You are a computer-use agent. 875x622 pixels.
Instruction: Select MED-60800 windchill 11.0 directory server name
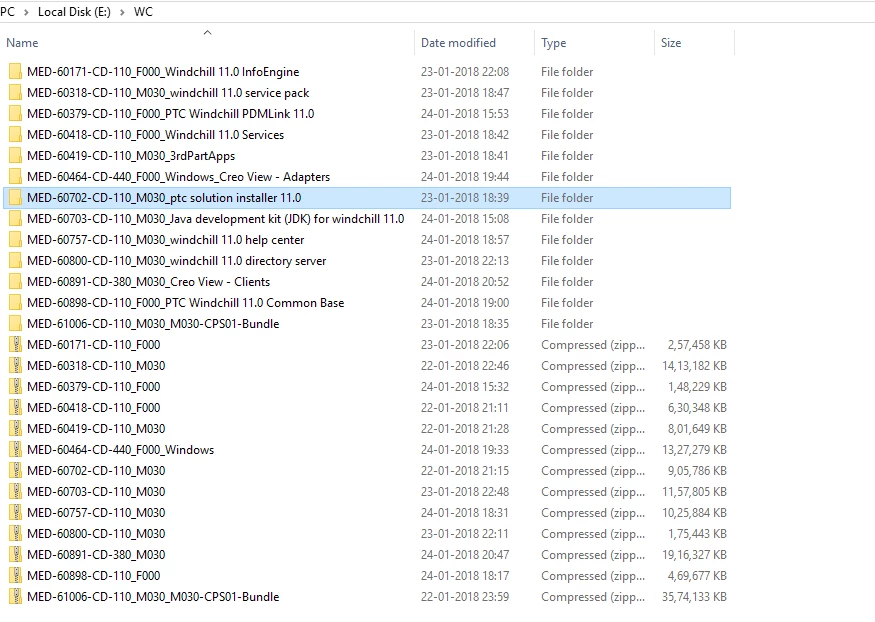pos(177,261)
